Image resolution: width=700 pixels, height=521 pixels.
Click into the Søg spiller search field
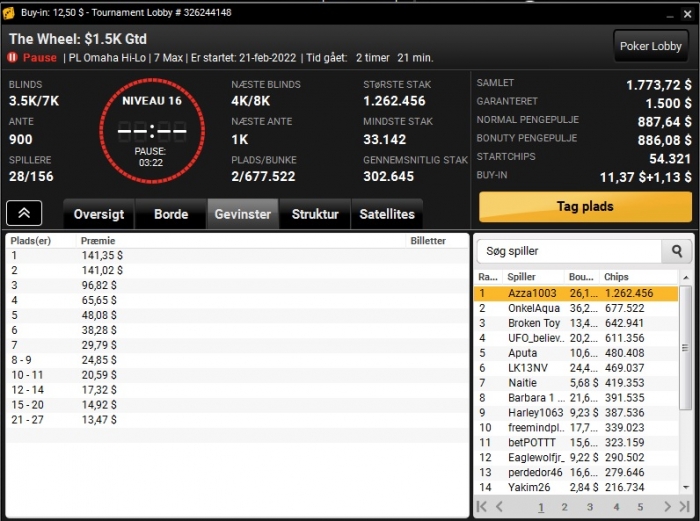pos(569,251)
